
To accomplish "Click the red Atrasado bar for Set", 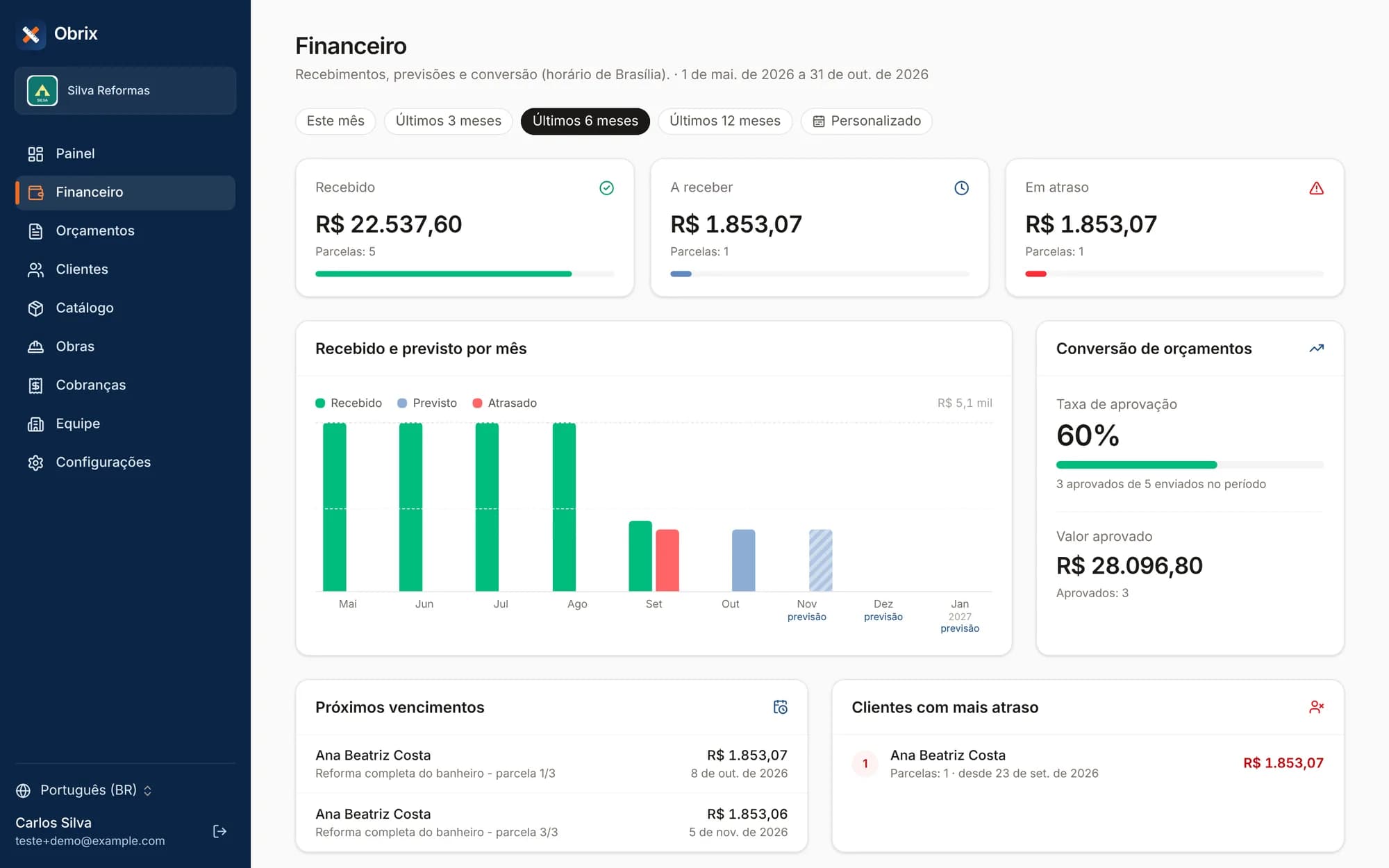I will click(x=667, y=560).
